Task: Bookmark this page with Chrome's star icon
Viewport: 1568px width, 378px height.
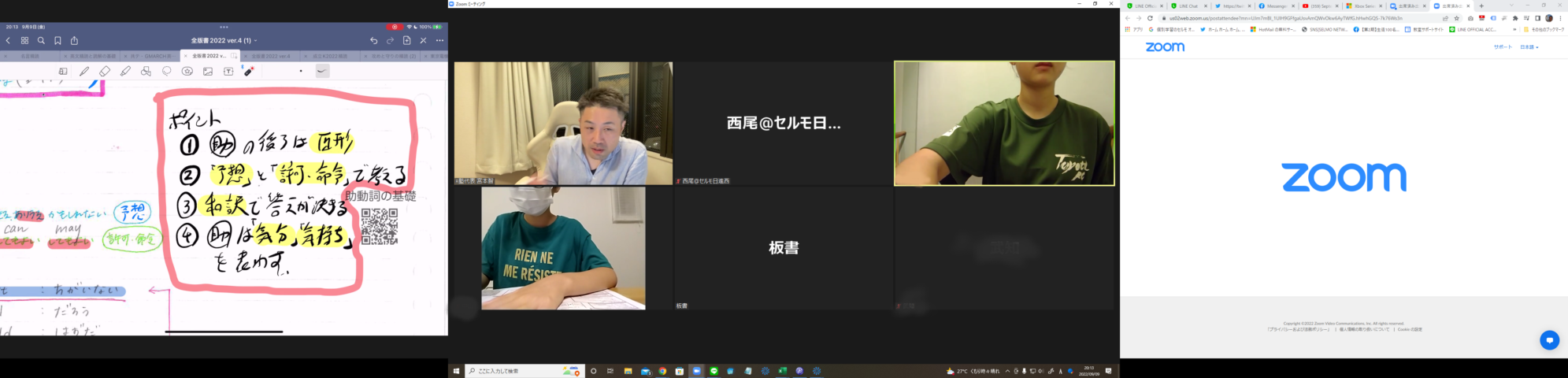Action: (x=1456, y=18)
